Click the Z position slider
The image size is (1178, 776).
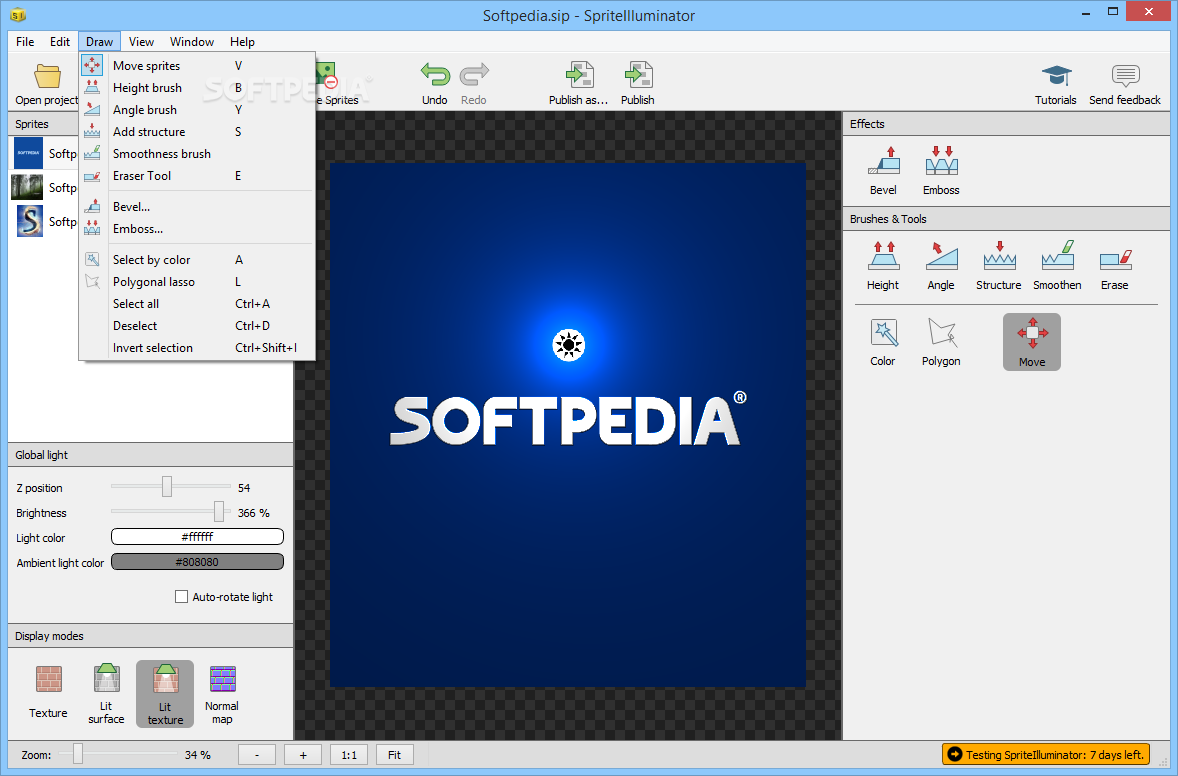coord(171,487)
